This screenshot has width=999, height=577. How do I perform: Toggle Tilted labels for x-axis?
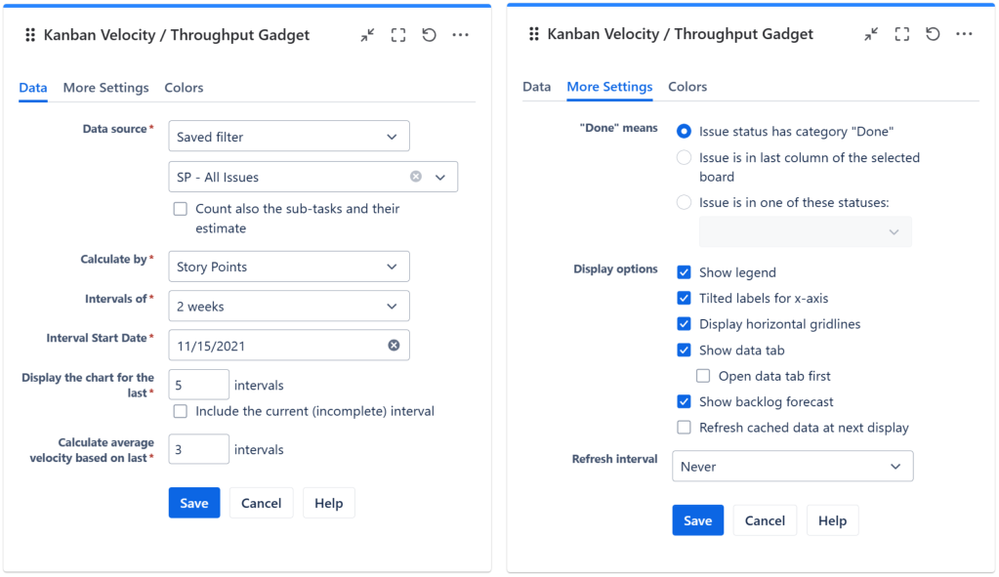(x=684, y=298)
